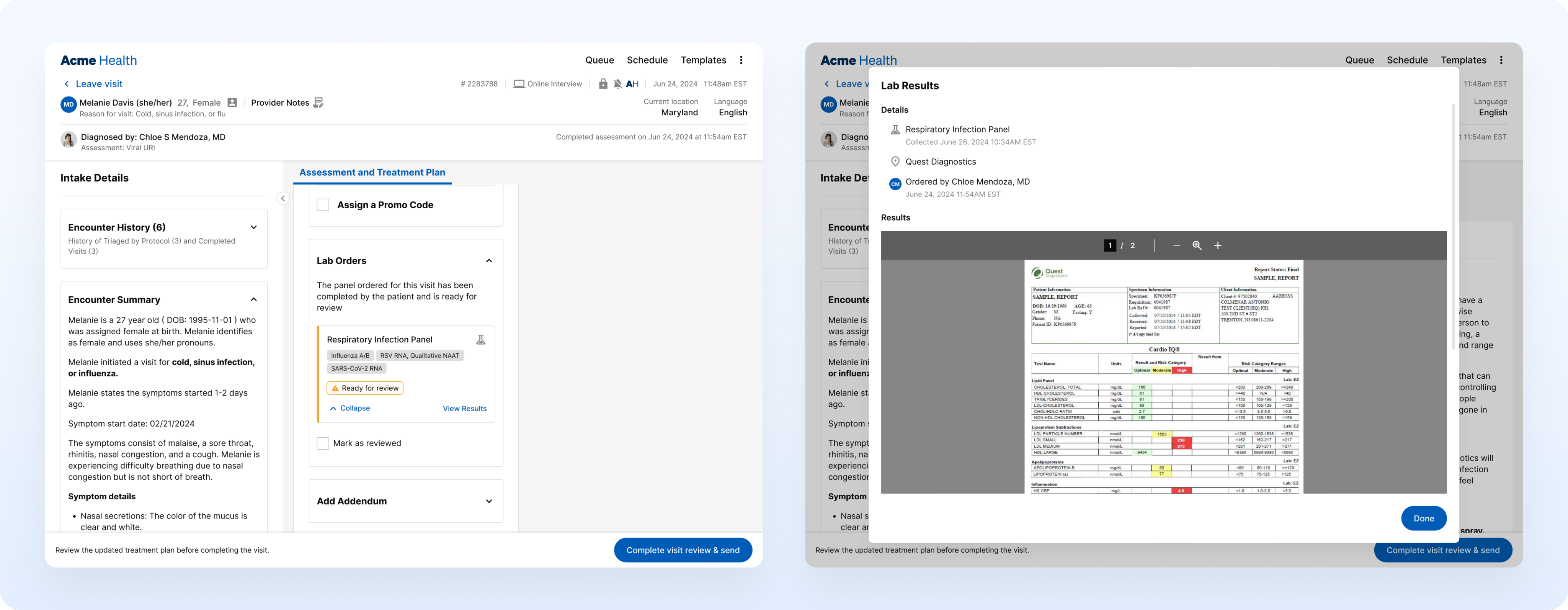This screenshot has width=1568, height=610.
Task: Click the Quest lab report page preview
Action: click(1164, 377)
